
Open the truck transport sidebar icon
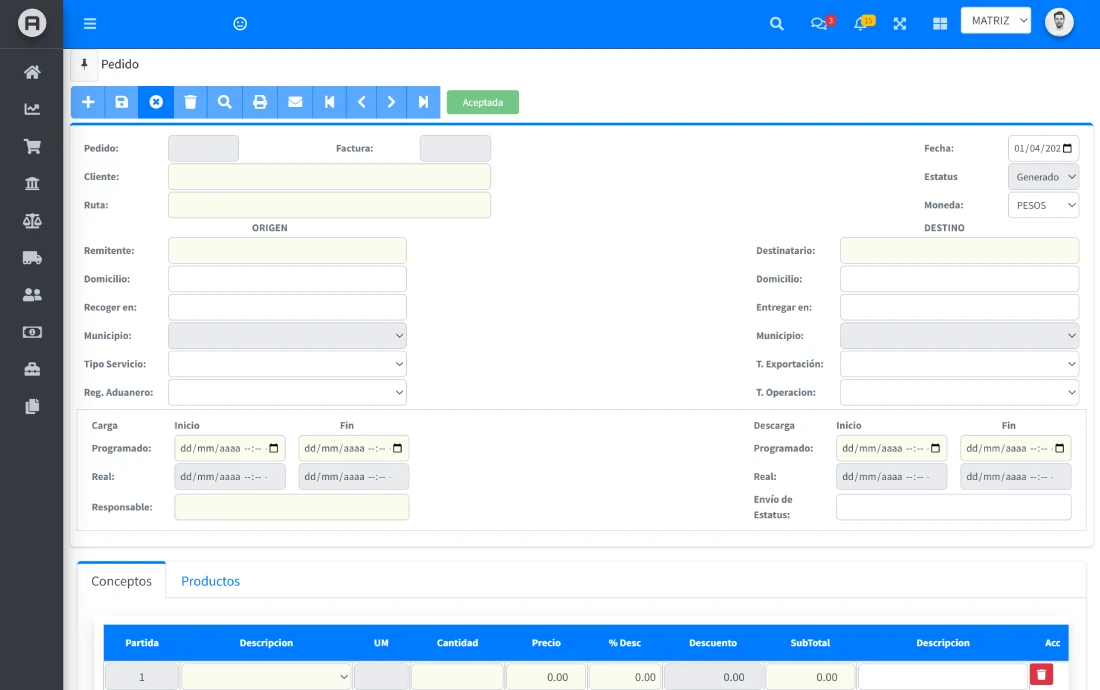[32, 258]
